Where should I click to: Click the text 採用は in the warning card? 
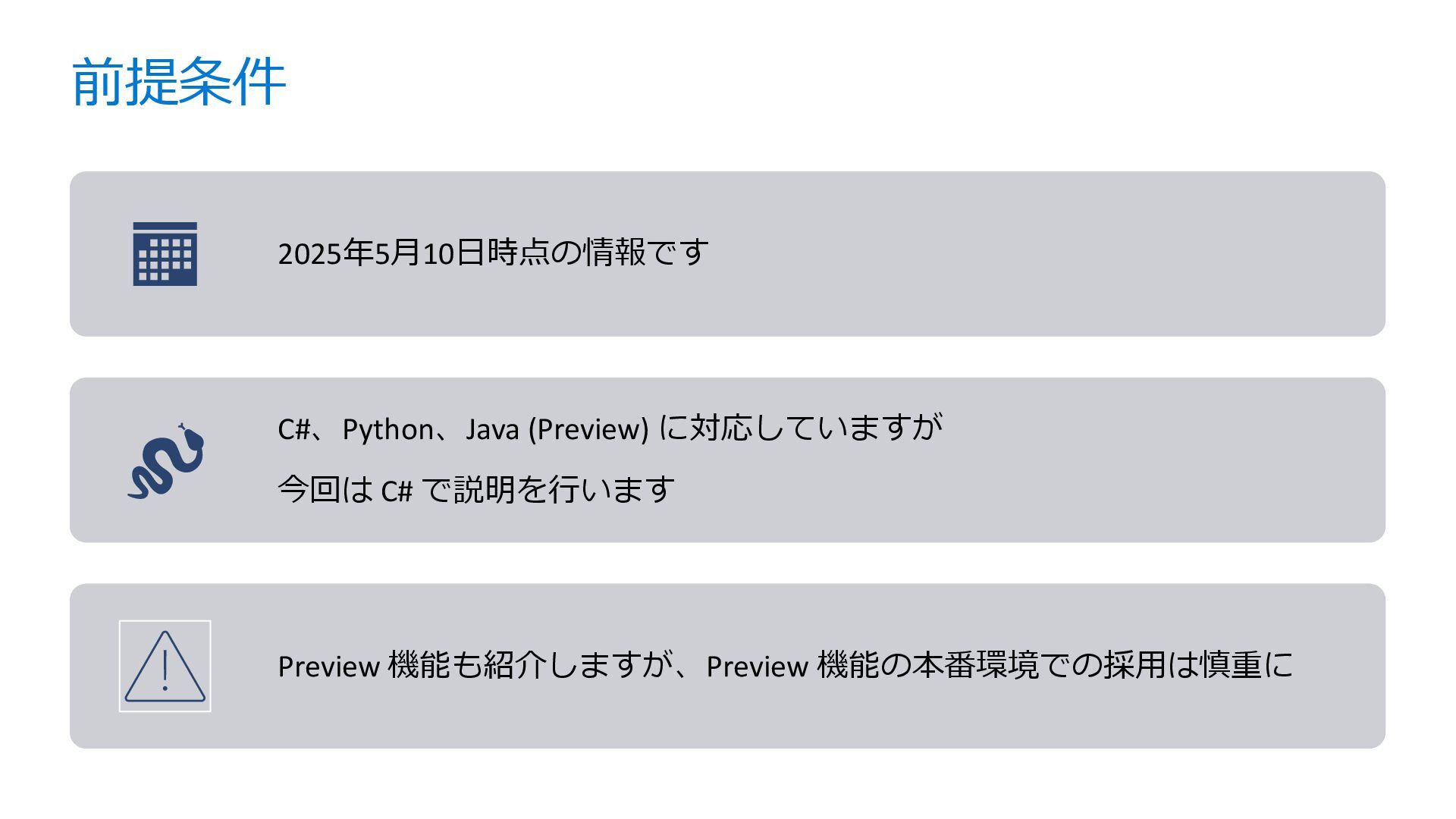pos(1150,666)
